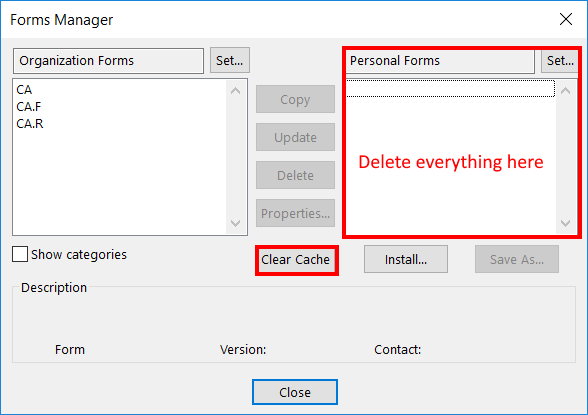Select the CA.F form entry
This screenshot has height=415, width=588.
pos(28,106)
